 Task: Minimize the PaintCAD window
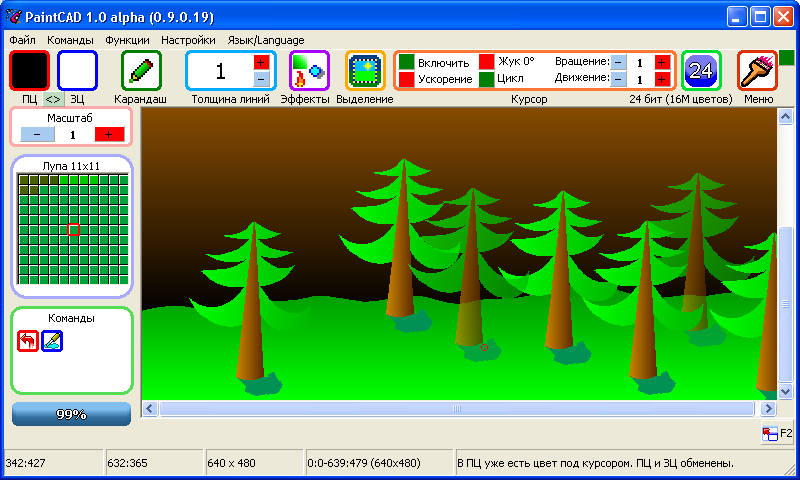pyautogui.click(x=737, y=17)
